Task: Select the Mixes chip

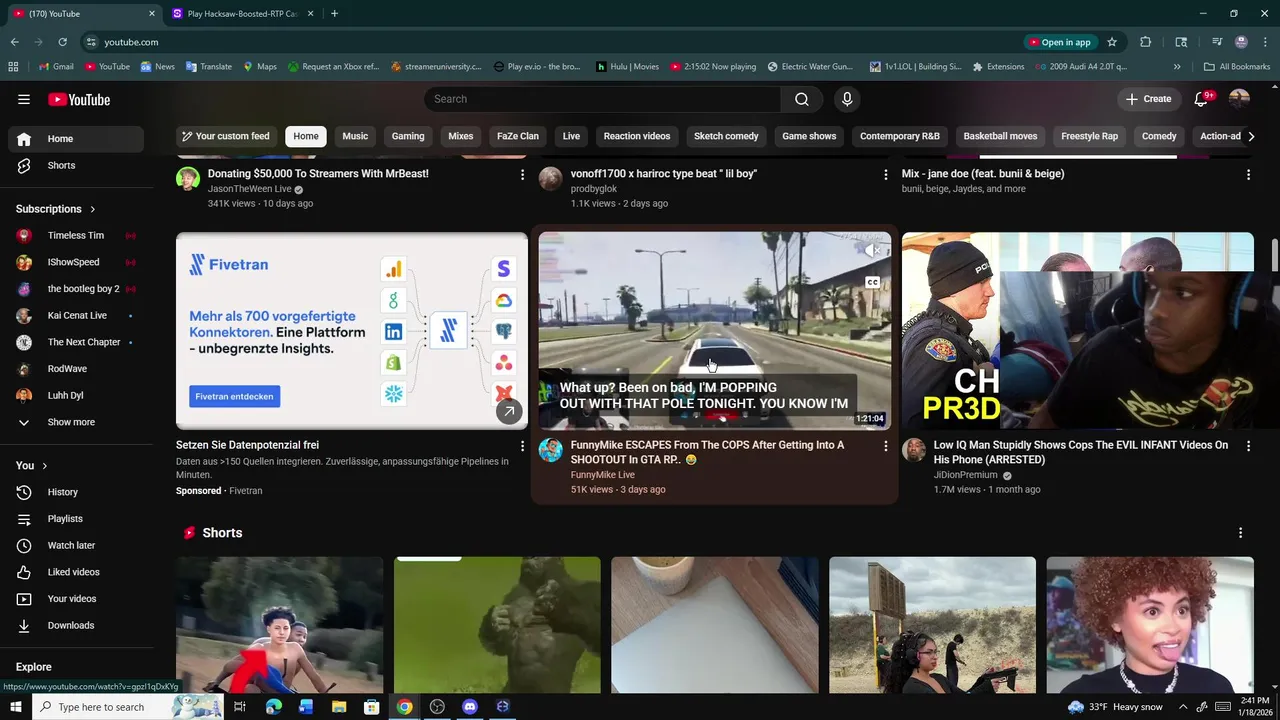Action: click(x=461, y=136)
